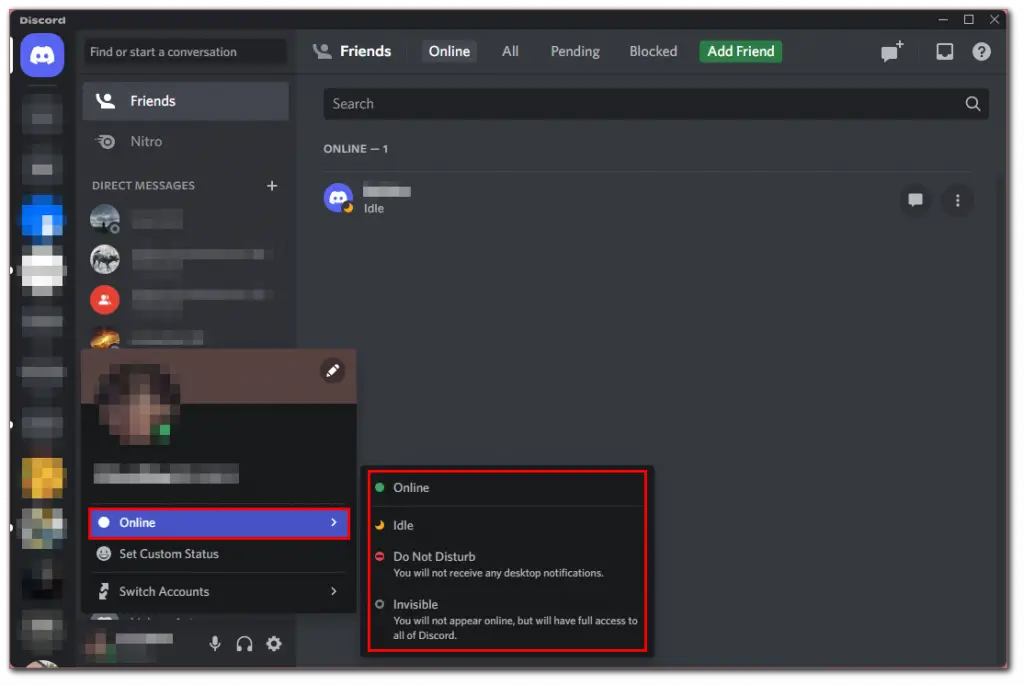Viewport: 1024px width, 685px height.
Task: Message the online friend via chat bubble icon
Action: [x=915, y=200]
